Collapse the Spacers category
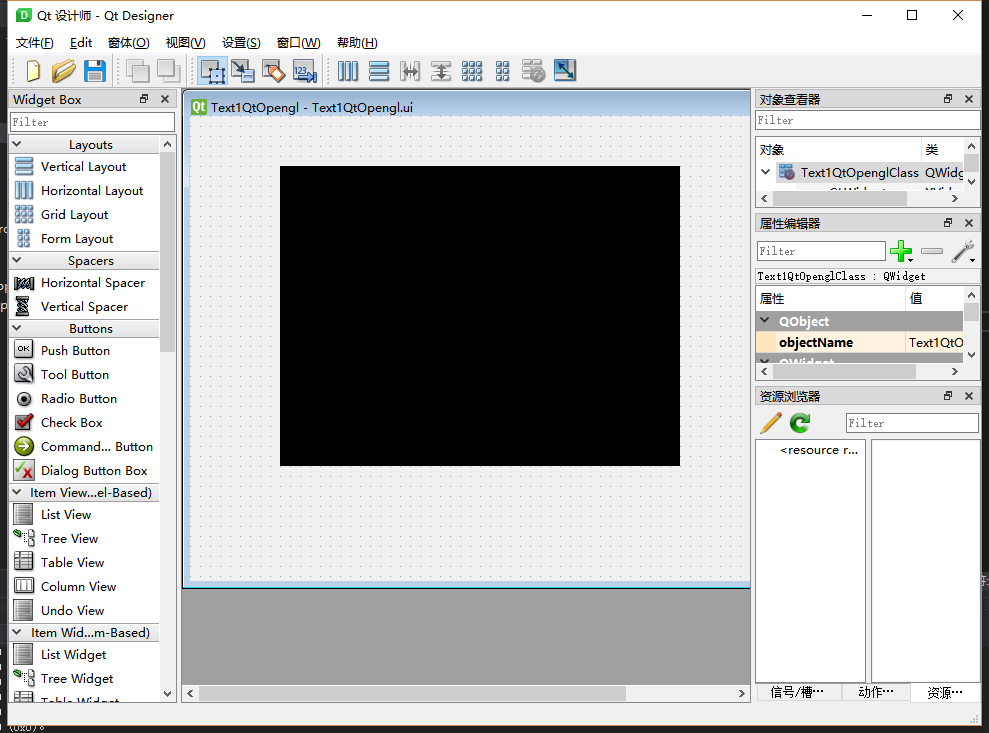Viewport: 989px width, 733px height. (17, 260)
